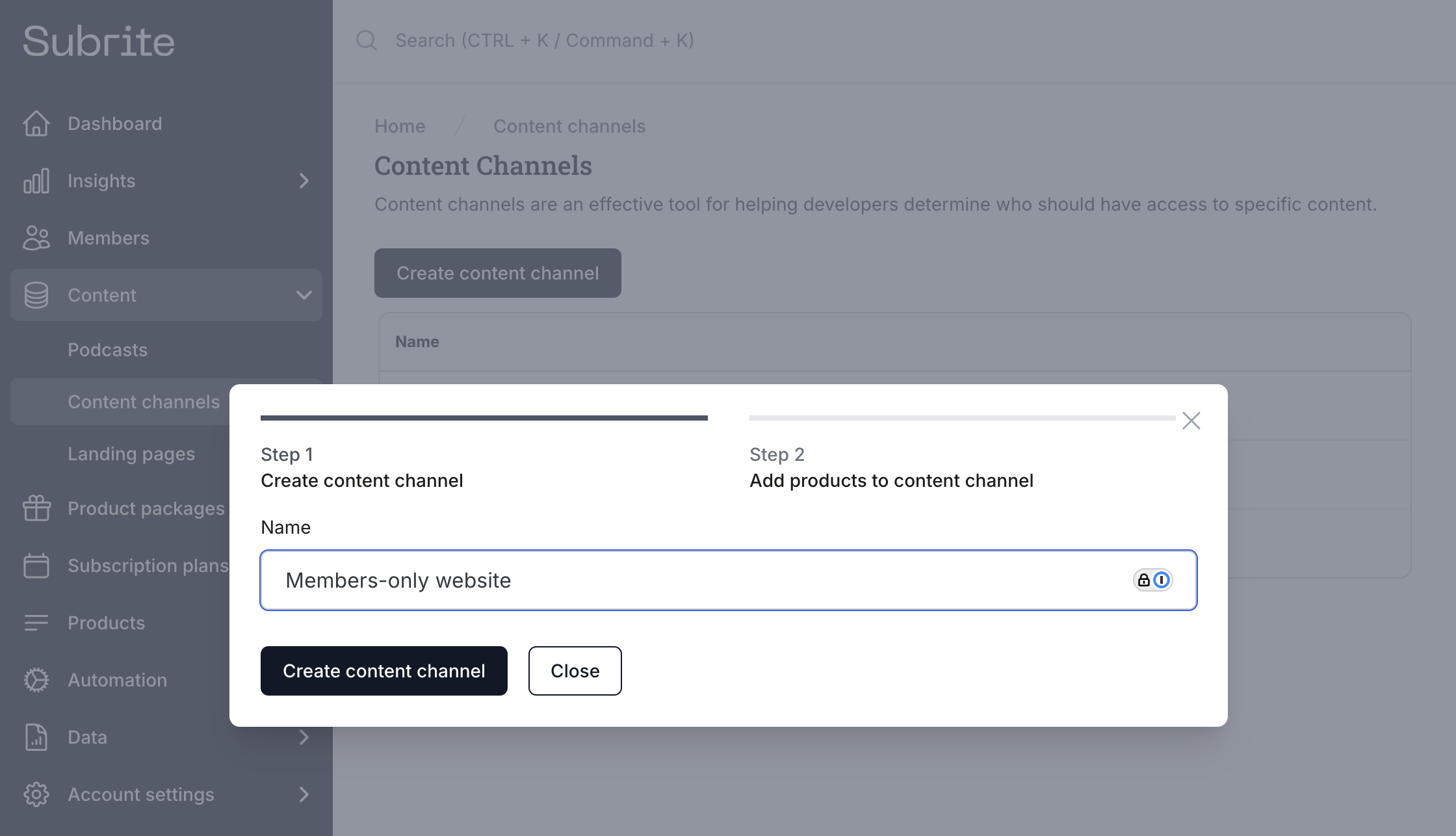Click the Subscription plans calendar icon
Image resolution: width=1456 pixels, height=836 pixels.
coord(36,565)
